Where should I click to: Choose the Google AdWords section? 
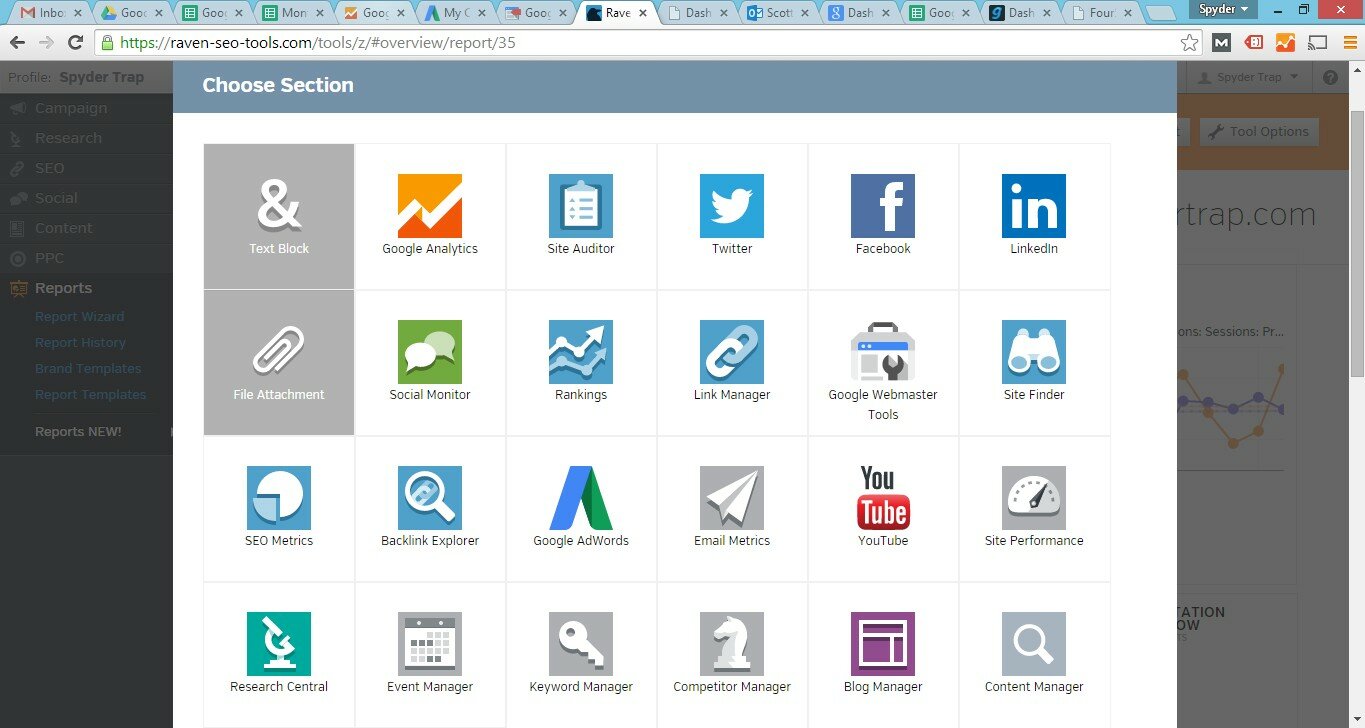pos(581,508)
